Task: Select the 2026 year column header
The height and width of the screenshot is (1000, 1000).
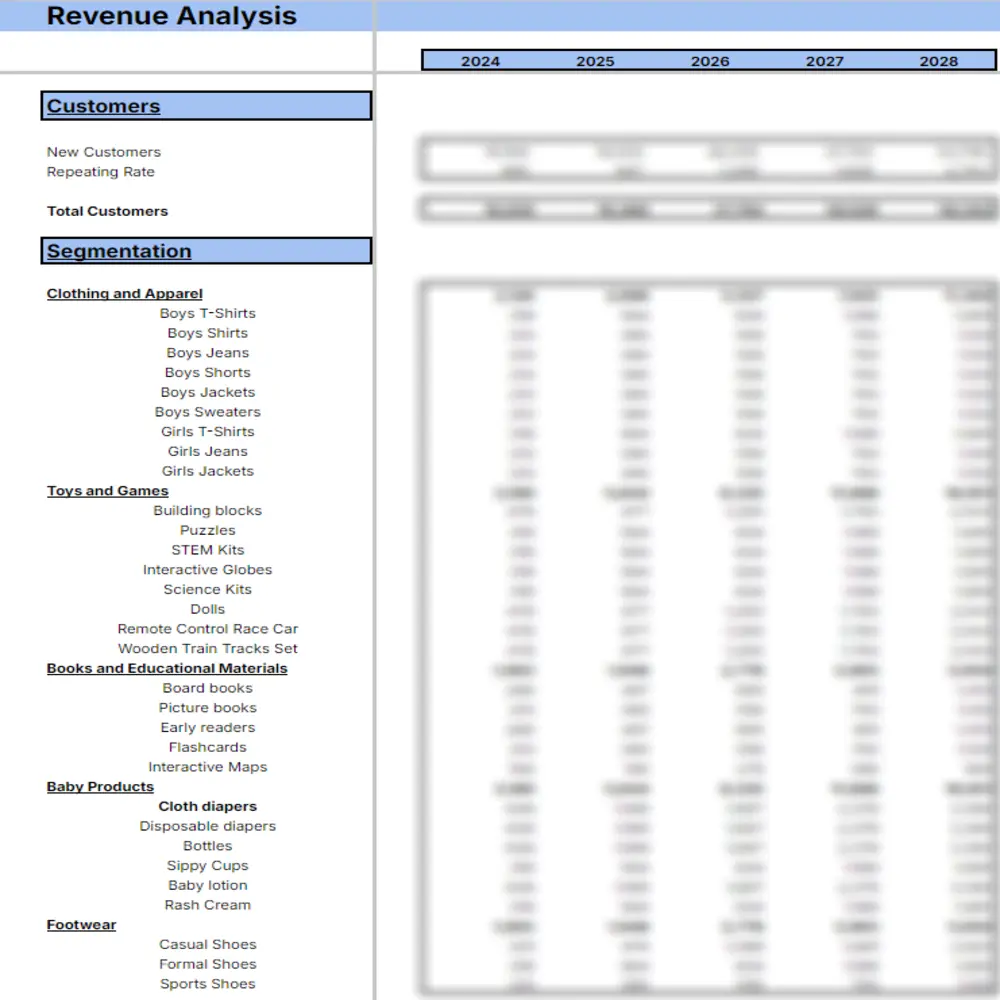Action: coord(710,61)
